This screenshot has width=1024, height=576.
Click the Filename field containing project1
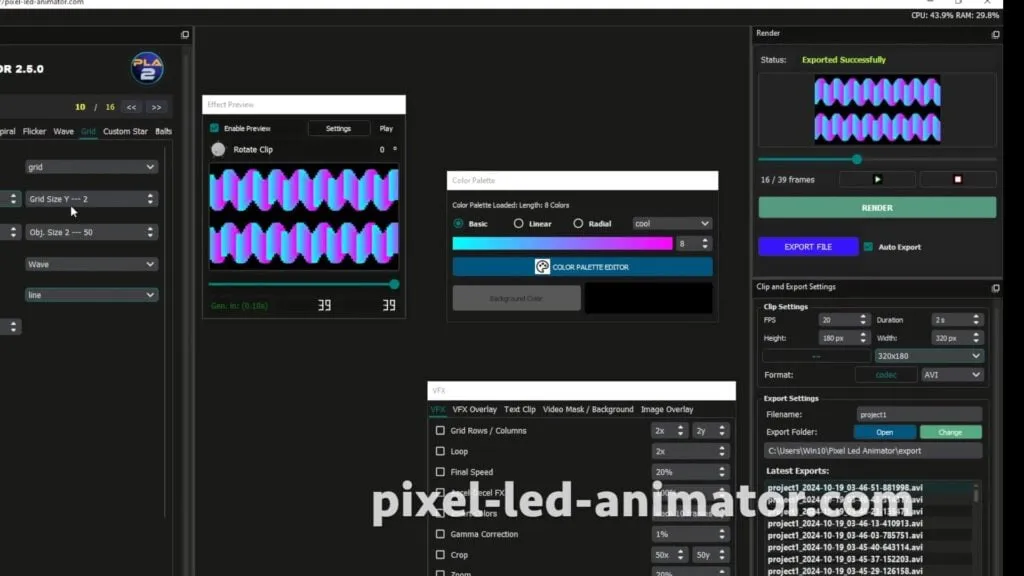click(x=919, y=415)
